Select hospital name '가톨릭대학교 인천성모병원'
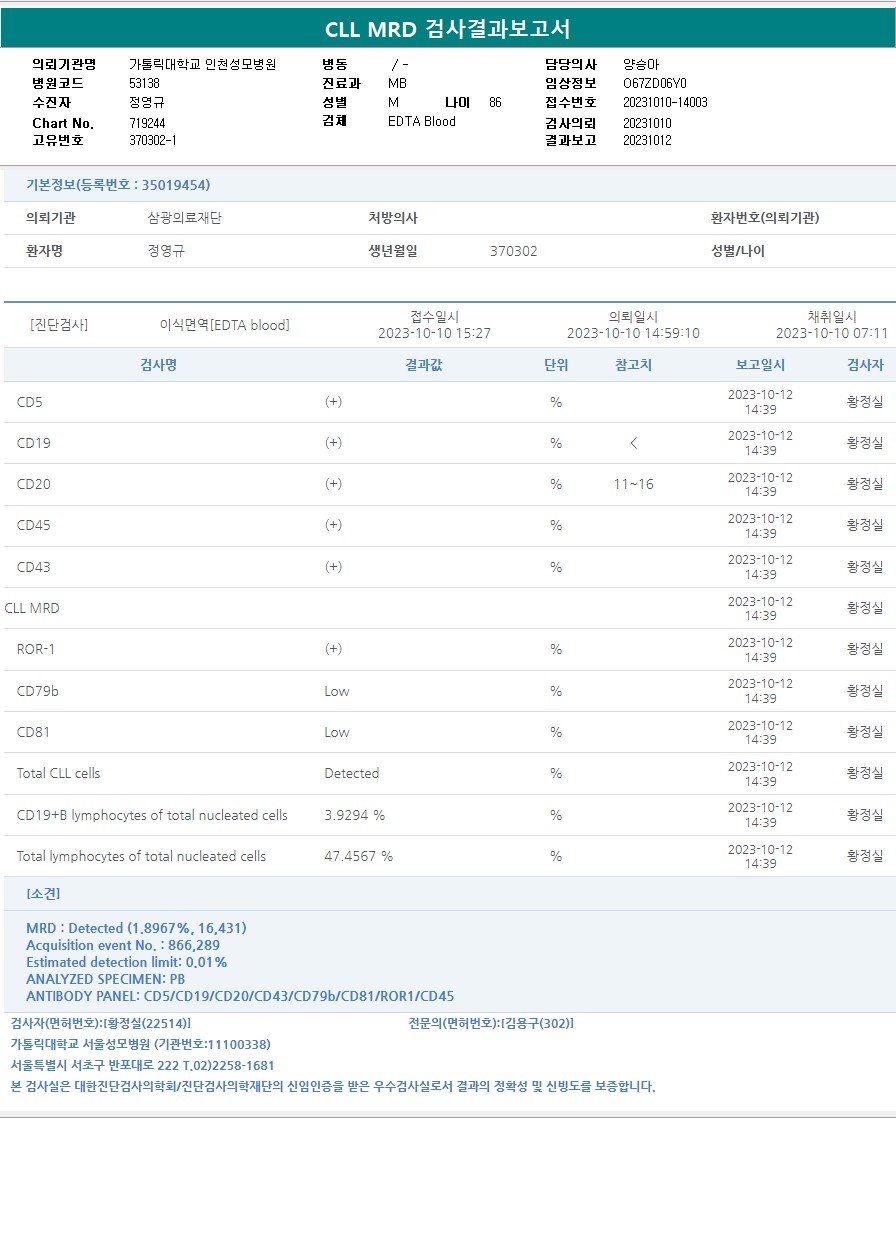 click(203, 64)
